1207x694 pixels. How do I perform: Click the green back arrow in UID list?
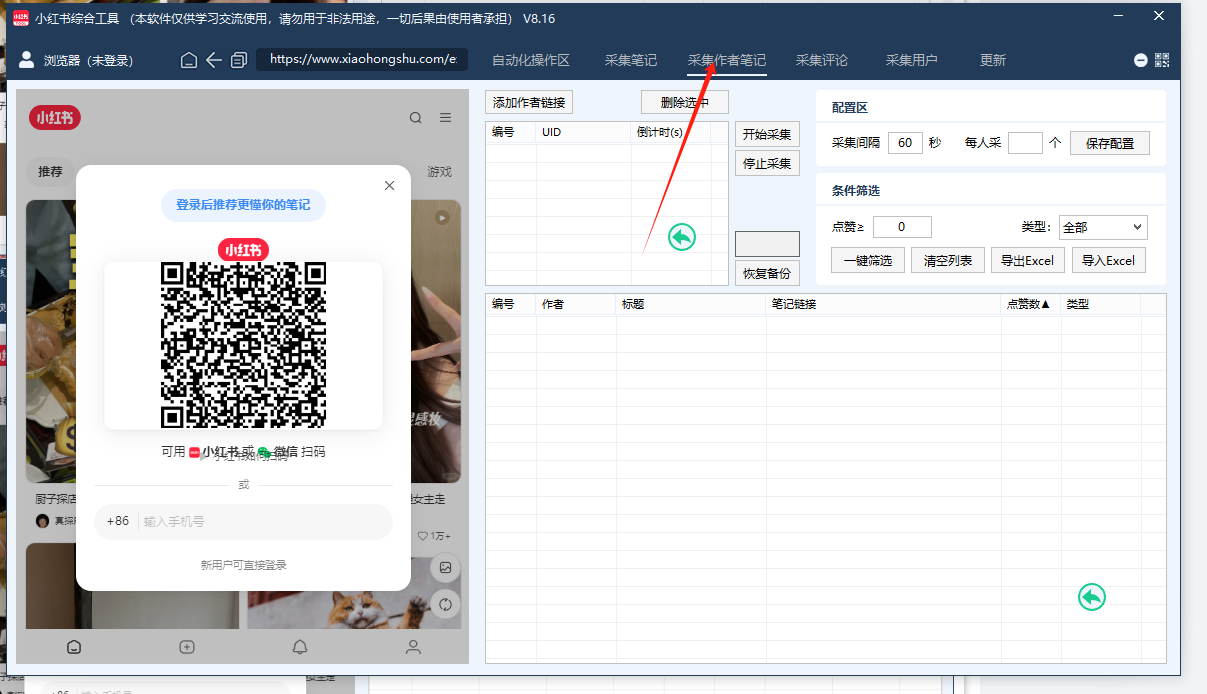[681, 237]
